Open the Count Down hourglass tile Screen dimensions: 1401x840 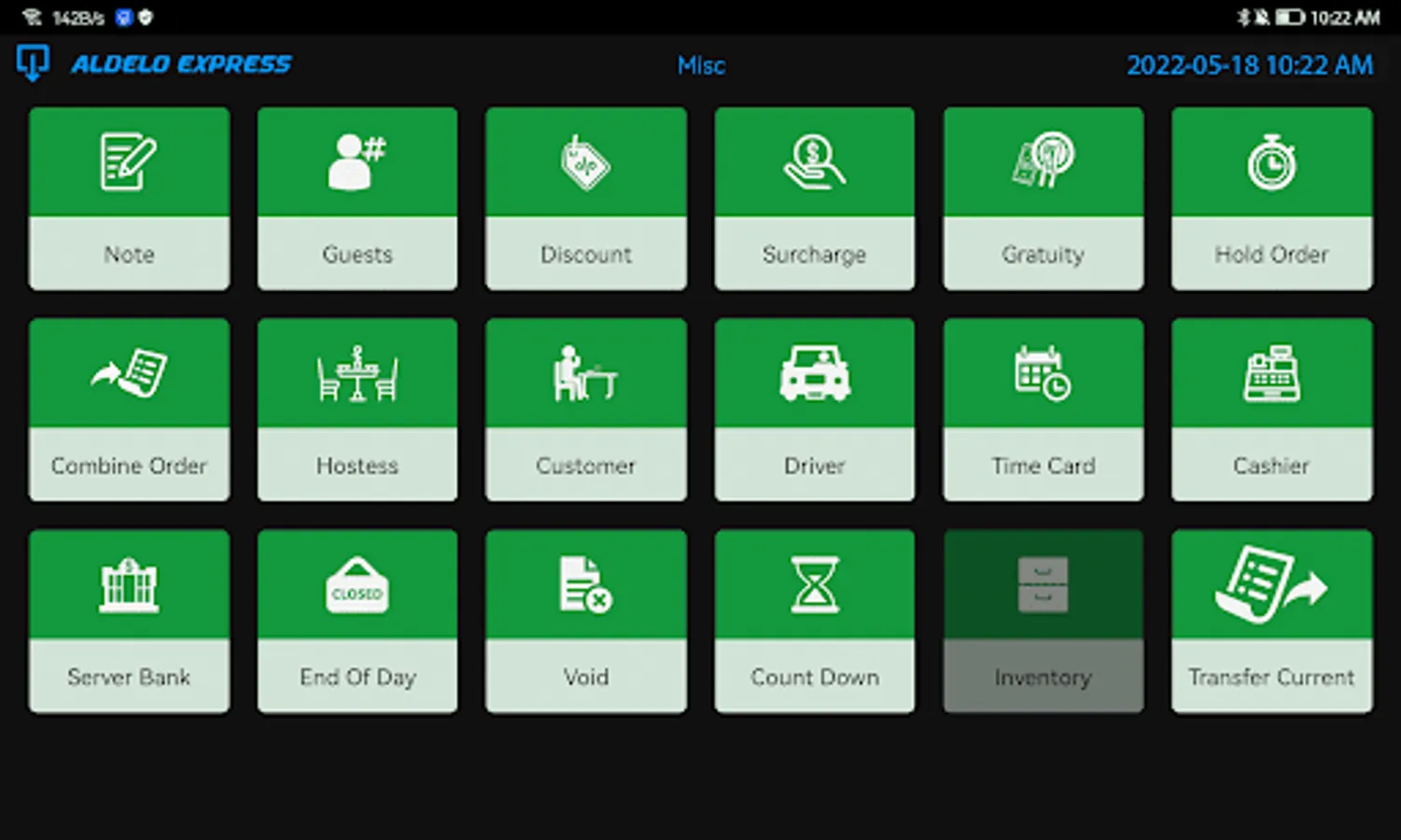(815, 622)
